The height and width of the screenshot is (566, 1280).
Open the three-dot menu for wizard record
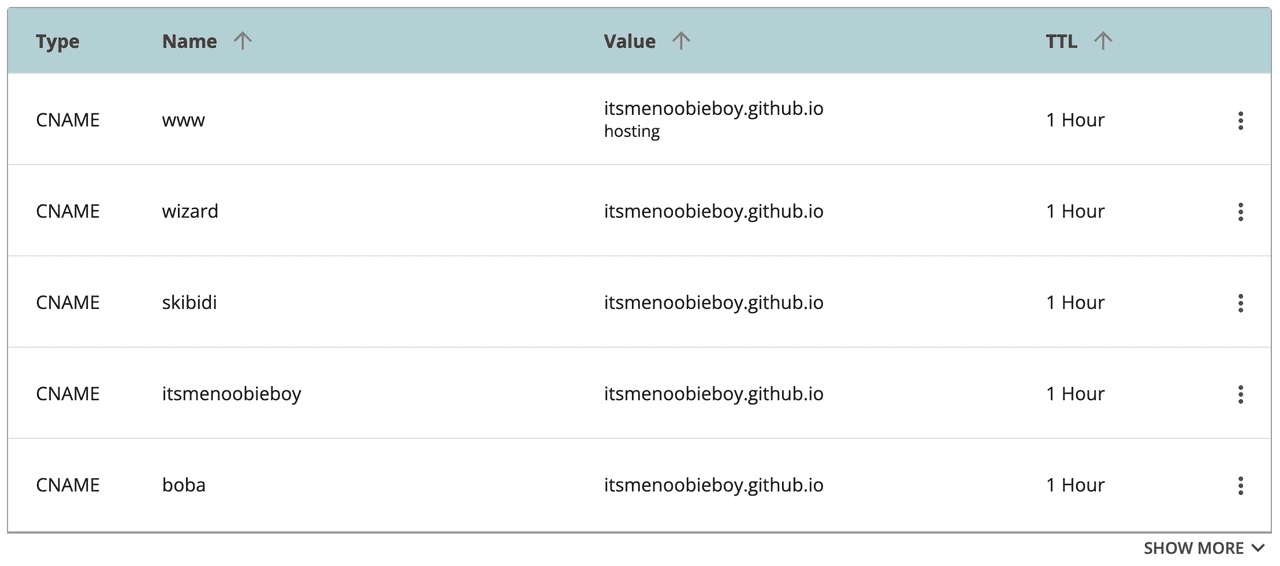1240,212
